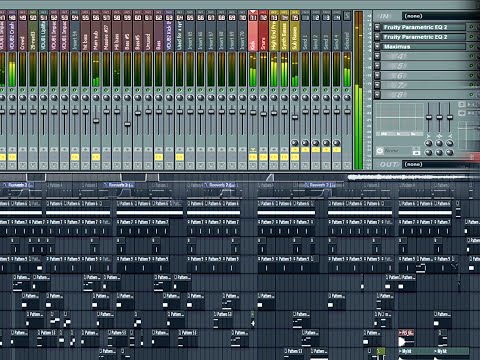480x360 pixels.
Task: Open dropdown arrow of empty slot 8
Action: [x=377, y=95]
